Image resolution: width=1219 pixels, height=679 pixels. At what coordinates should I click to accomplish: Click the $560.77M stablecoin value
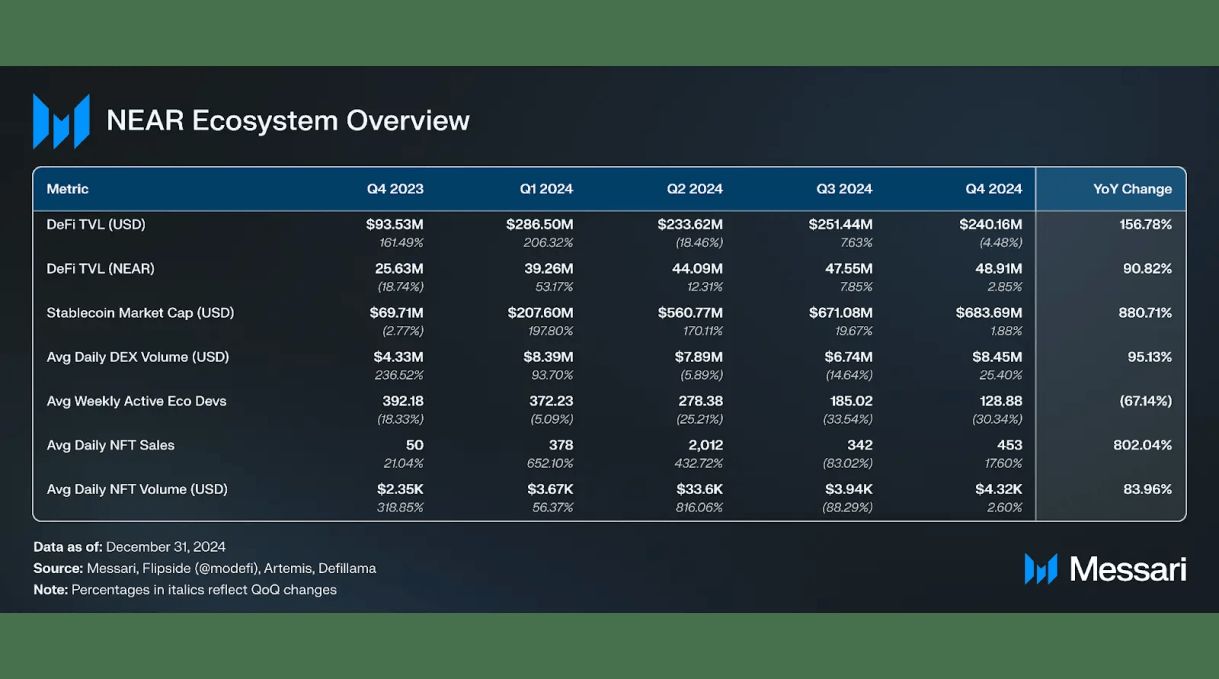click(690, 313)
